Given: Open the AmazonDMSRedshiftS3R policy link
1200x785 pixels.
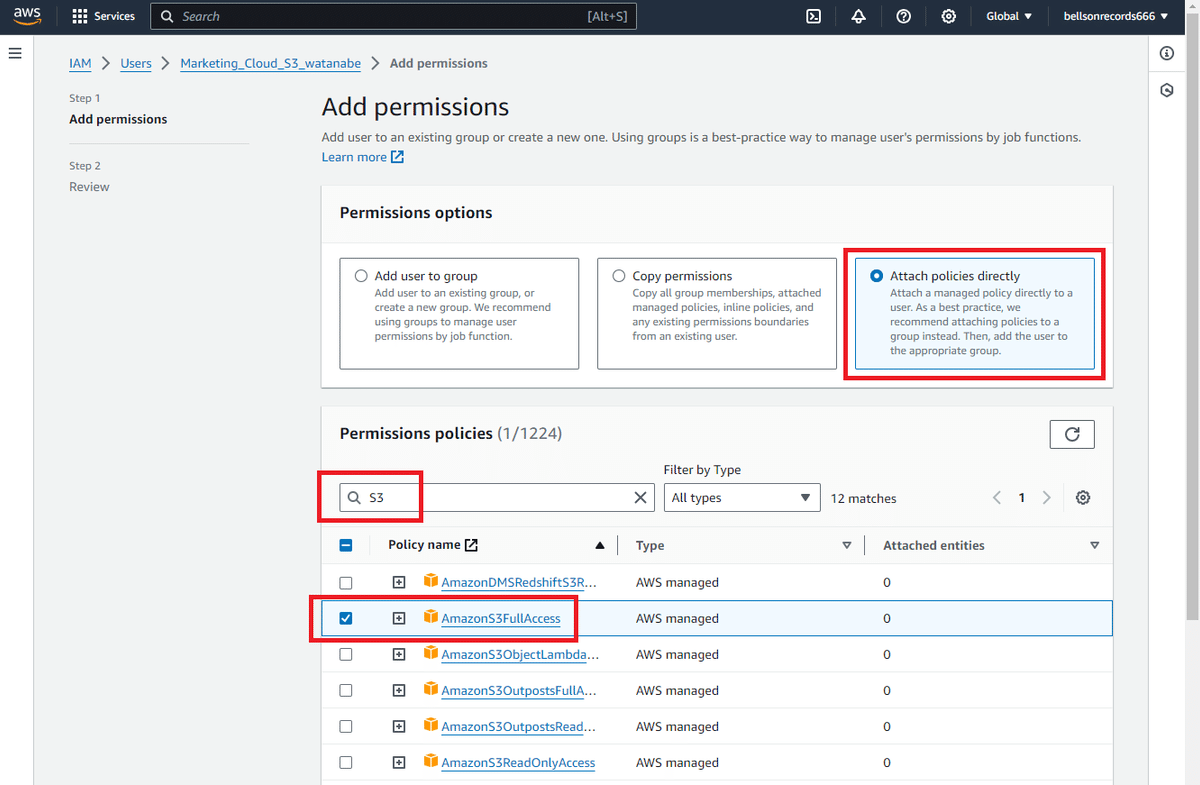Looking at the screenshot, I should click(x=519, y=582).
